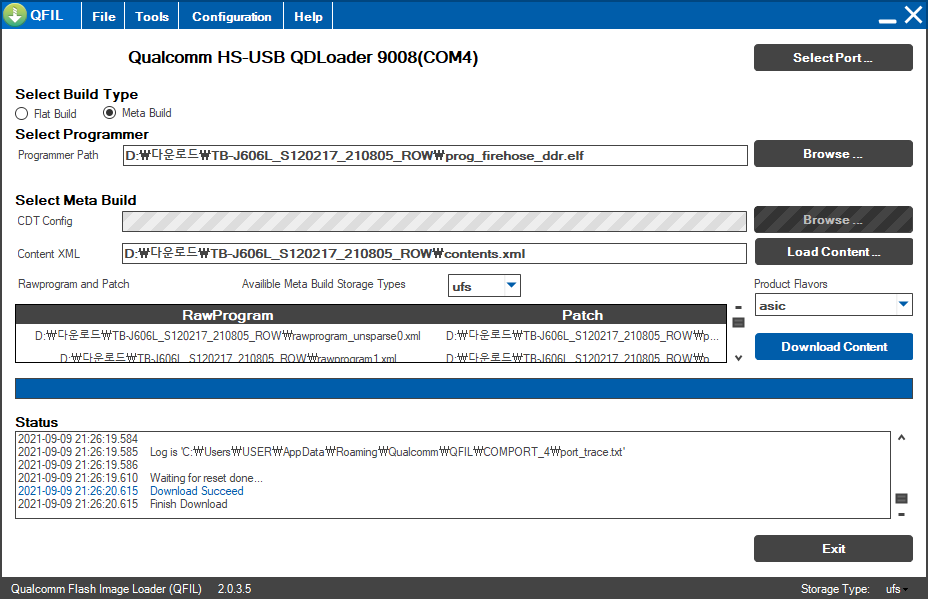Click the RawProgram column header
This screenshot has height=599, width=928.
(228, 315)
